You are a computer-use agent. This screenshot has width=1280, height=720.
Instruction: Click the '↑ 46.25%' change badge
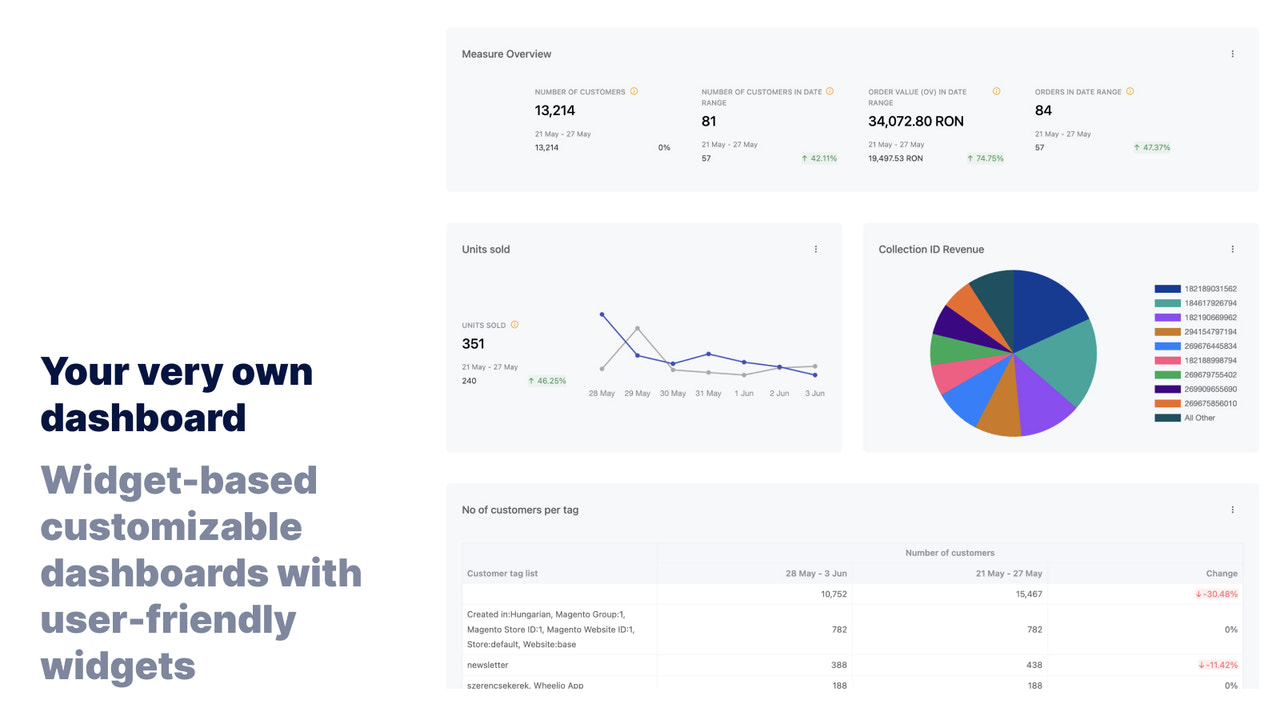pyautogui.click(x=548, y=380)
